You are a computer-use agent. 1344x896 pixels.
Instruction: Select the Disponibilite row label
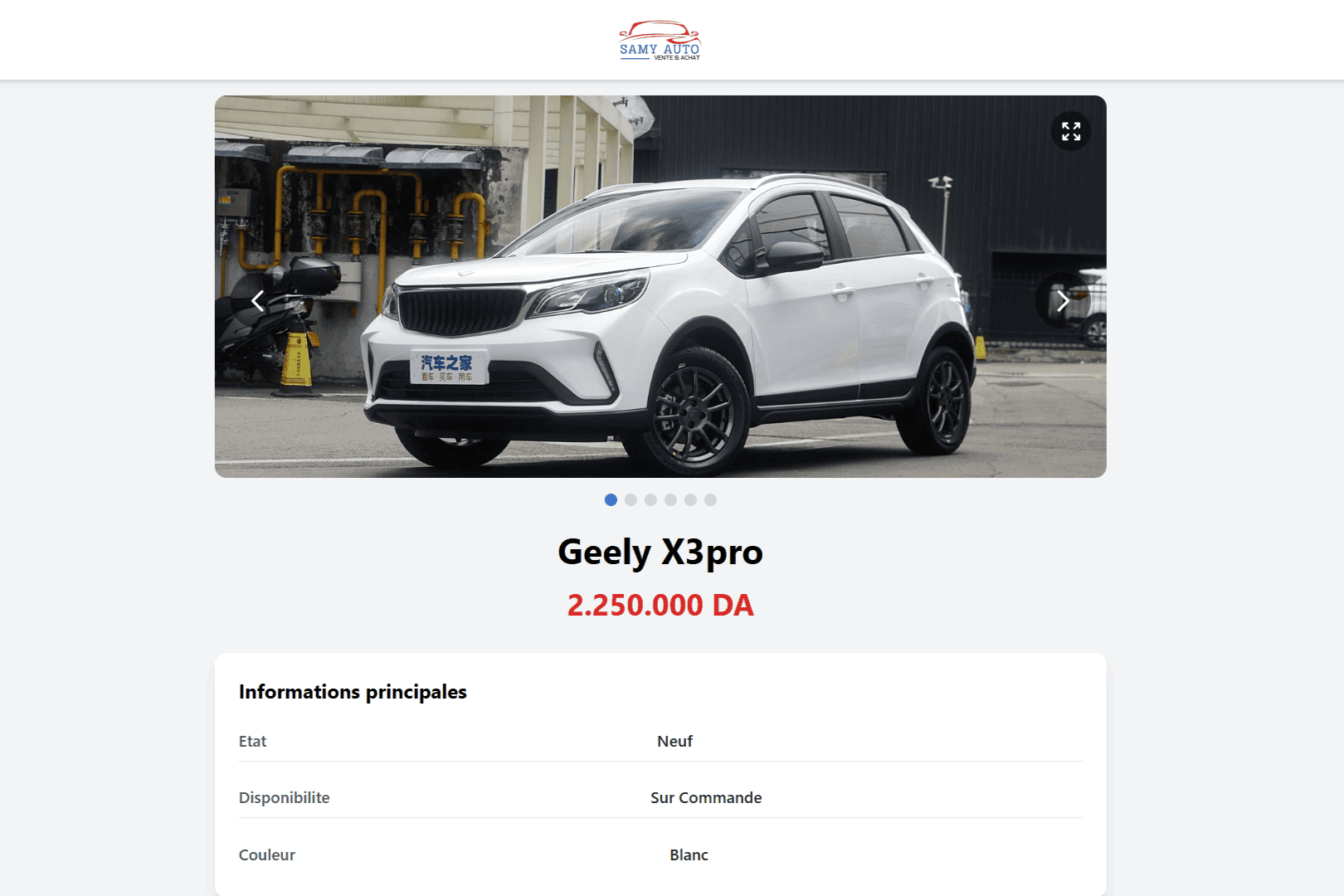pos(284,797)
